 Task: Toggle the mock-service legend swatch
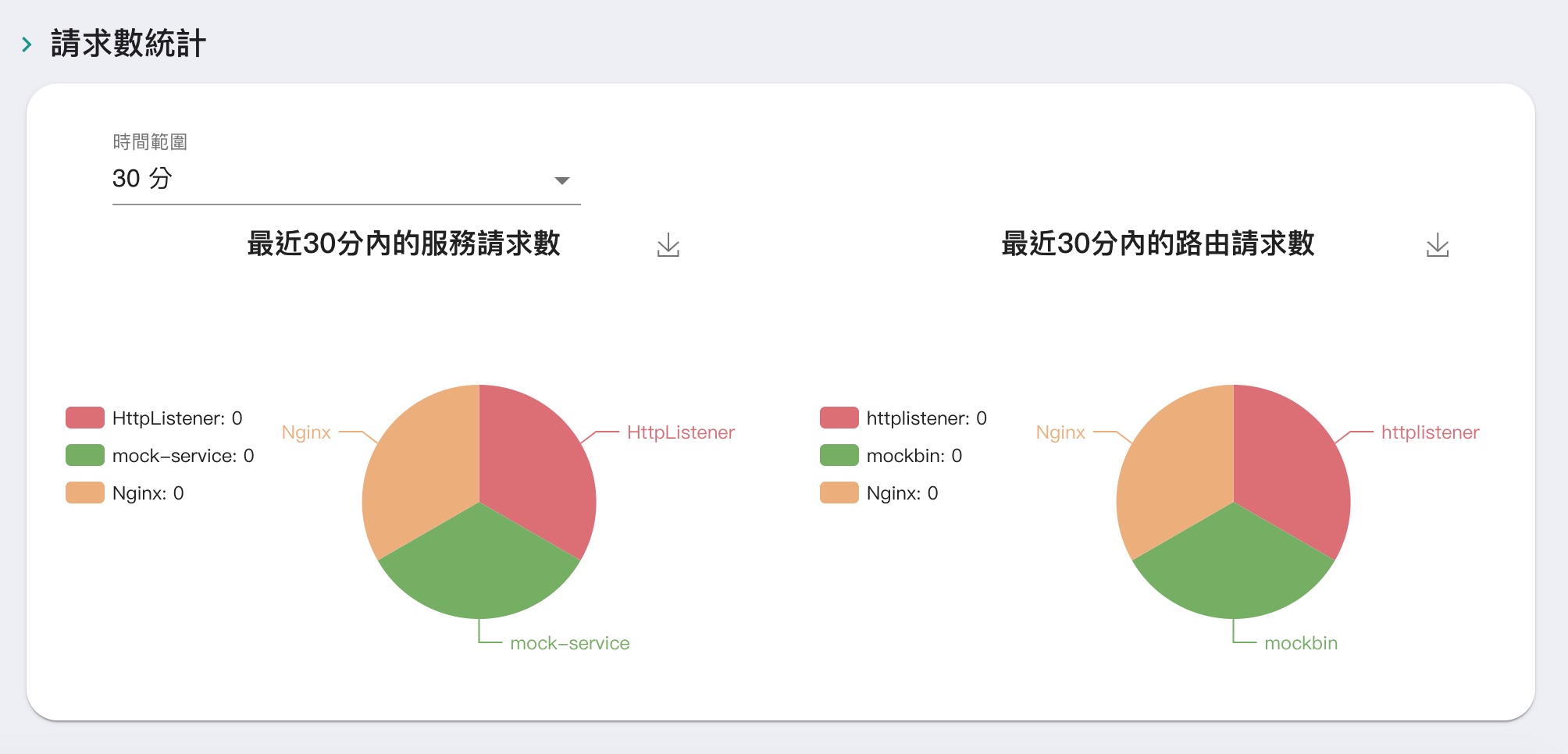click(x=85, y=455)
